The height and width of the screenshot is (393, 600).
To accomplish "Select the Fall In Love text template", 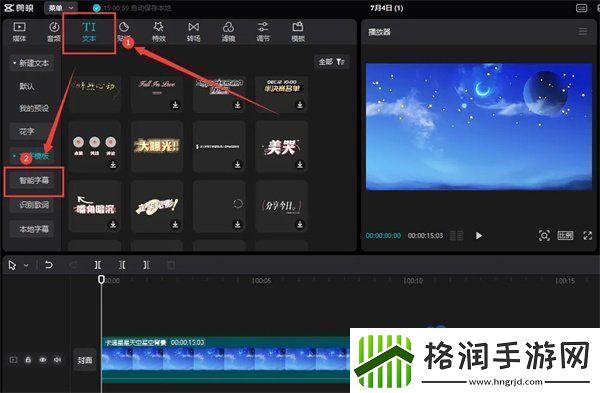I will pyautogui.click(x=157, y=94).
